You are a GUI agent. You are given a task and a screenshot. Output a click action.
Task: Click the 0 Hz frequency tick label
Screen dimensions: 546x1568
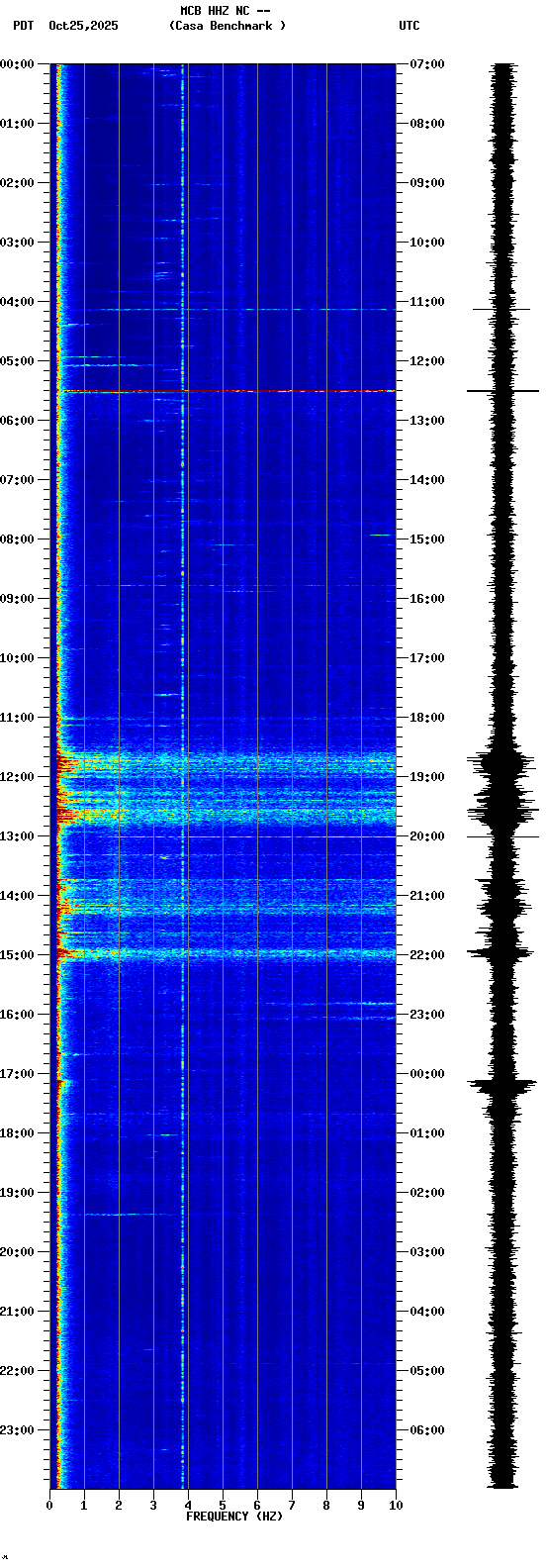coord(49,1506)
